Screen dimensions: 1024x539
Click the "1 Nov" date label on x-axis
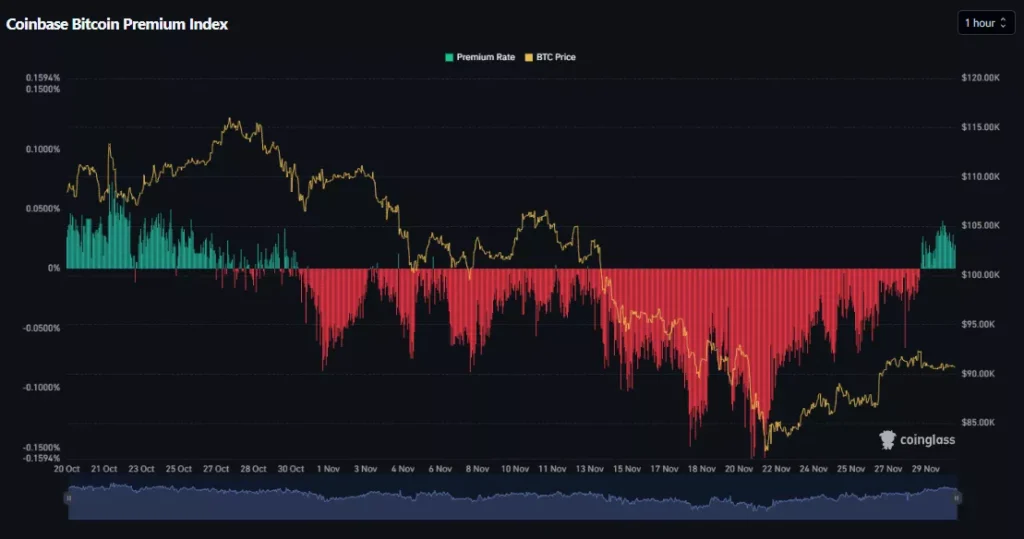click(328, 468)
